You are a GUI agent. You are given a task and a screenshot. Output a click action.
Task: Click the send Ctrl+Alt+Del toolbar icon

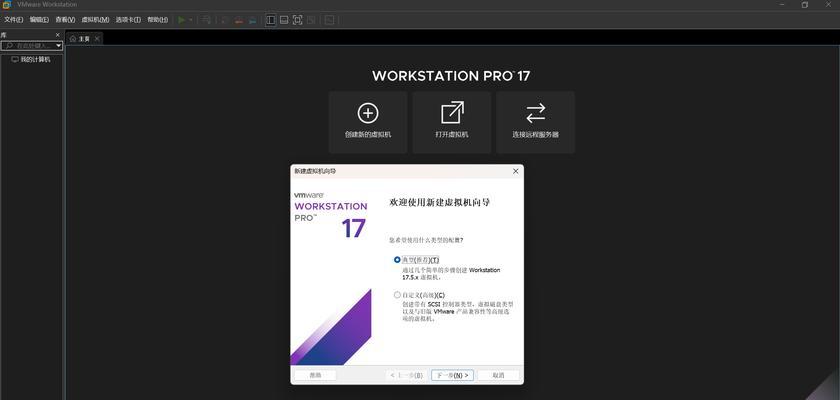206,20
